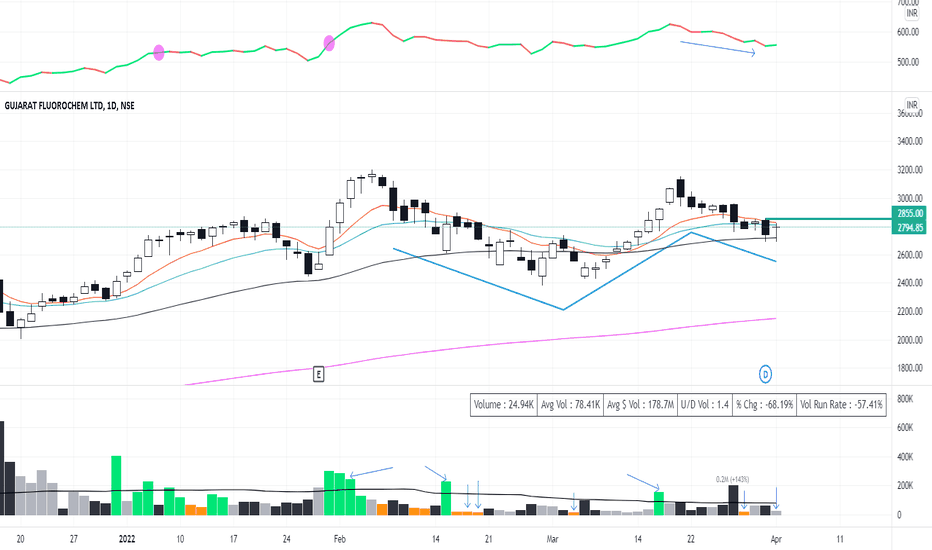Click the % Chg : -68.19% cell
This screenshot has height=550, width=932.
(x=764, y=404)
